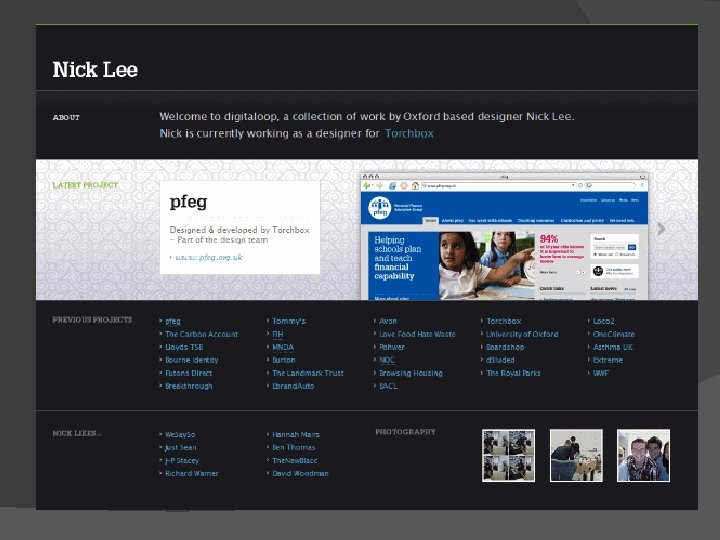Open Boardshop project link
720x540 pixels.
tap(505, 347)
